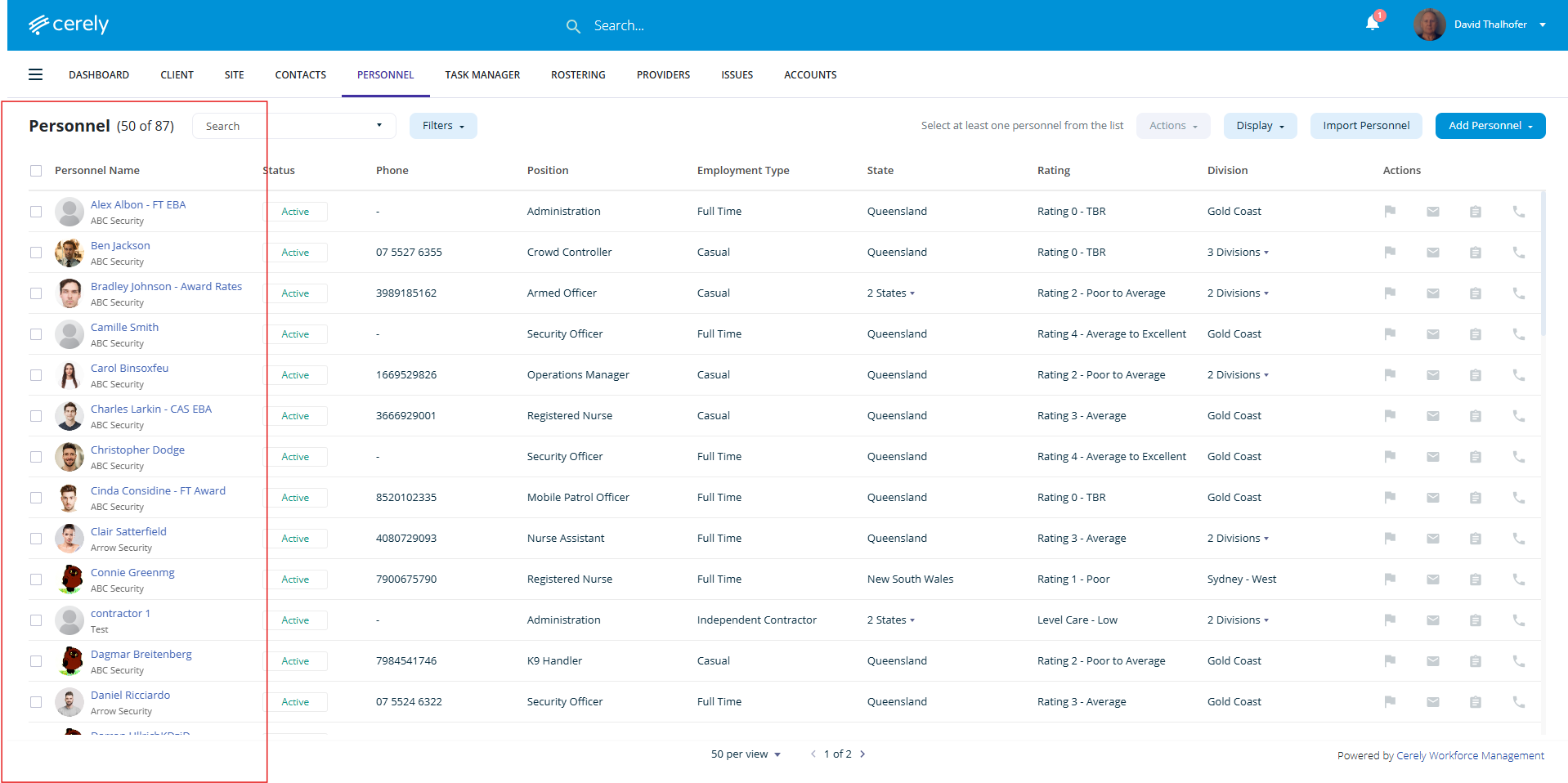The width and height of the screenshot is (1568, 783).
Task: Call Cinda Considine using the phone icon
Action: 1519,498
